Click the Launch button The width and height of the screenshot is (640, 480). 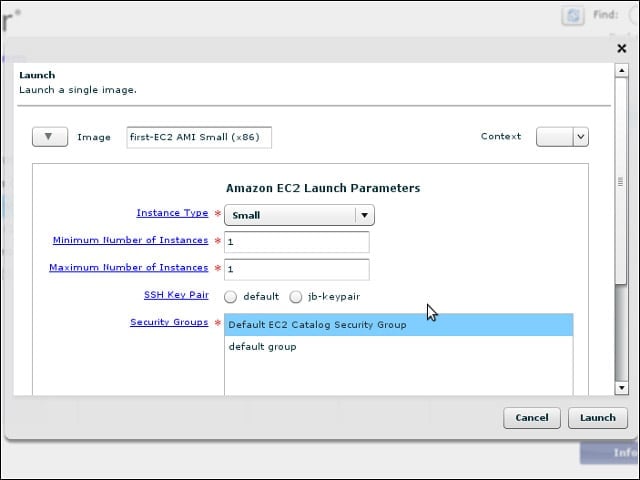tap(598, 418)
